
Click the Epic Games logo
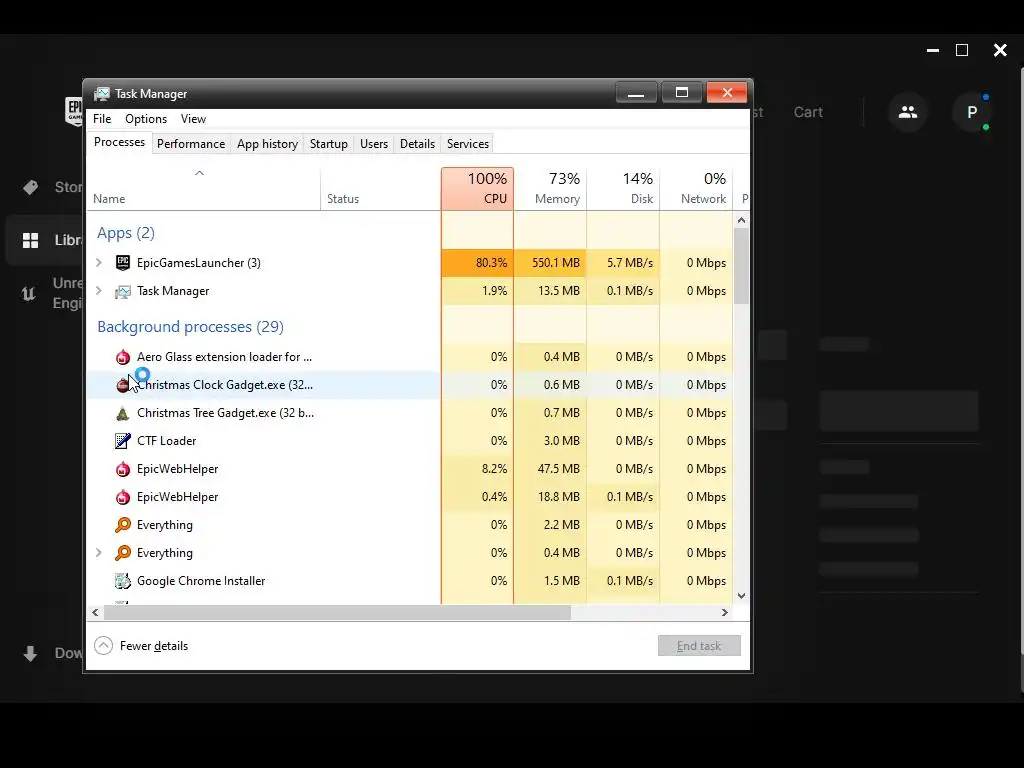(74, 111)
